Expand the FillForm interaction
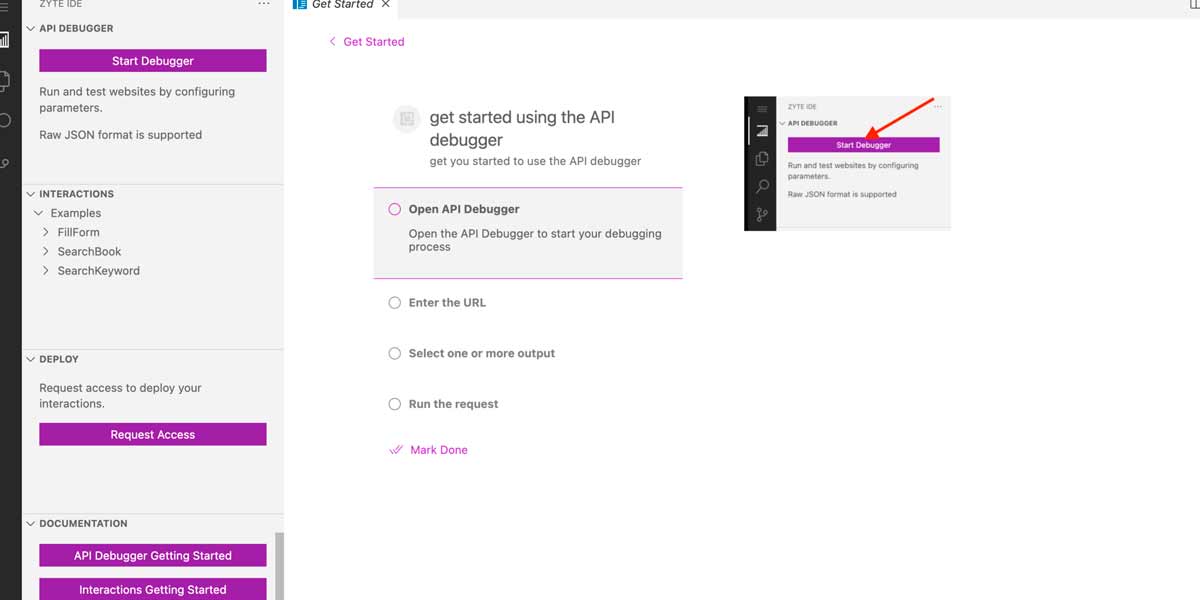The image size is (1200, 600). 46,232
